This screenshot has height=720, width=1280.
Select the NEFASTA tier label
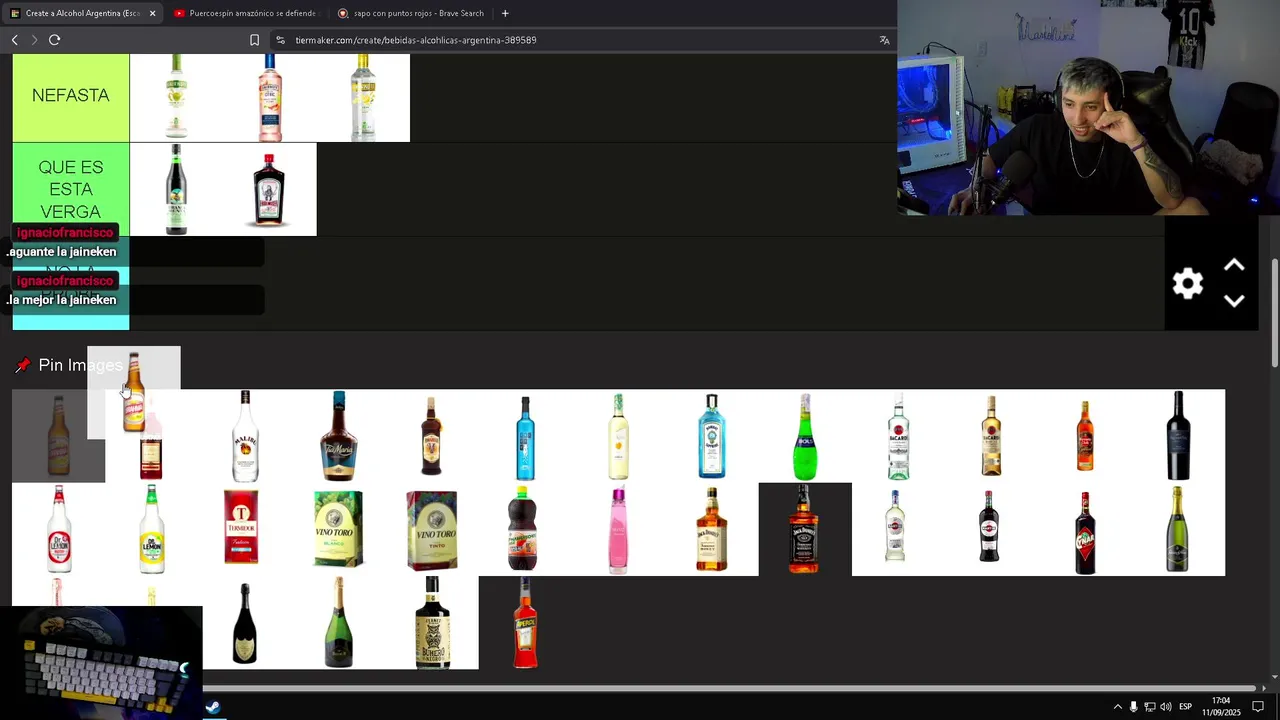coord(71,96)
